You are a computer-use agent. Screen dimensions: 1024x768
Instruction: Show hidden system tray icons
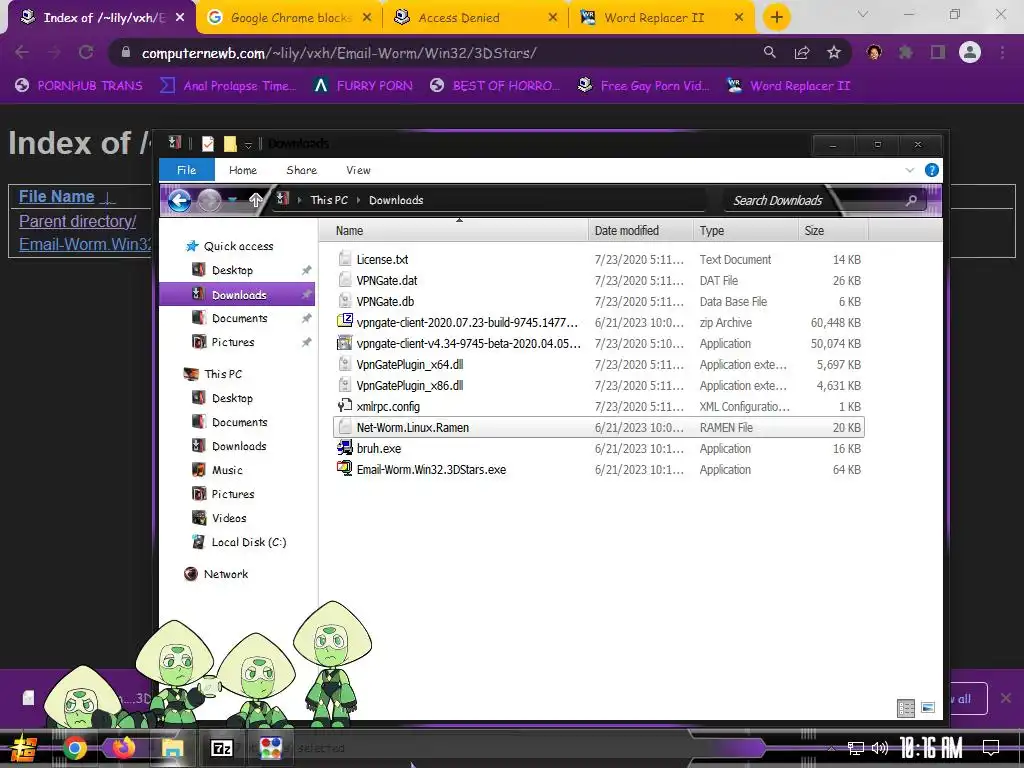point(831,748)
